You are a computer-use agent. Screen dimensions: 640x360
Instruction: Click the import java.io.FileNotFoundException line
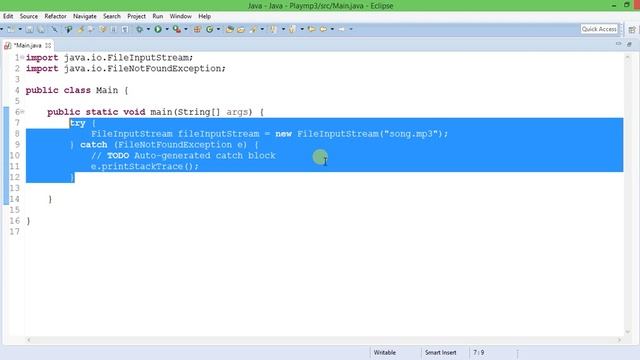[126, 69]
